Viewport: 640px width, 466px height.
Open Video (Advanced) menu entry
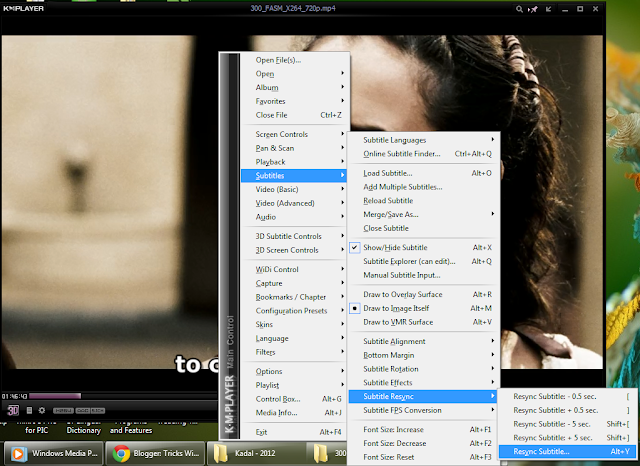pos(294,203)
